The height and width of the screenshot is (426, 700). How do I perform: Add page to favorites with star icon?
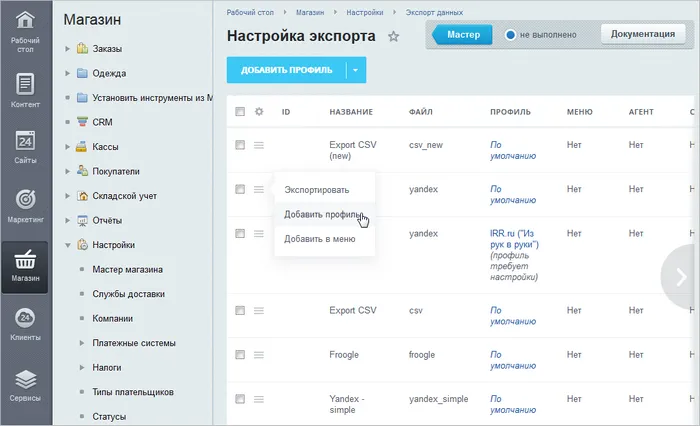tap(393, 36)
